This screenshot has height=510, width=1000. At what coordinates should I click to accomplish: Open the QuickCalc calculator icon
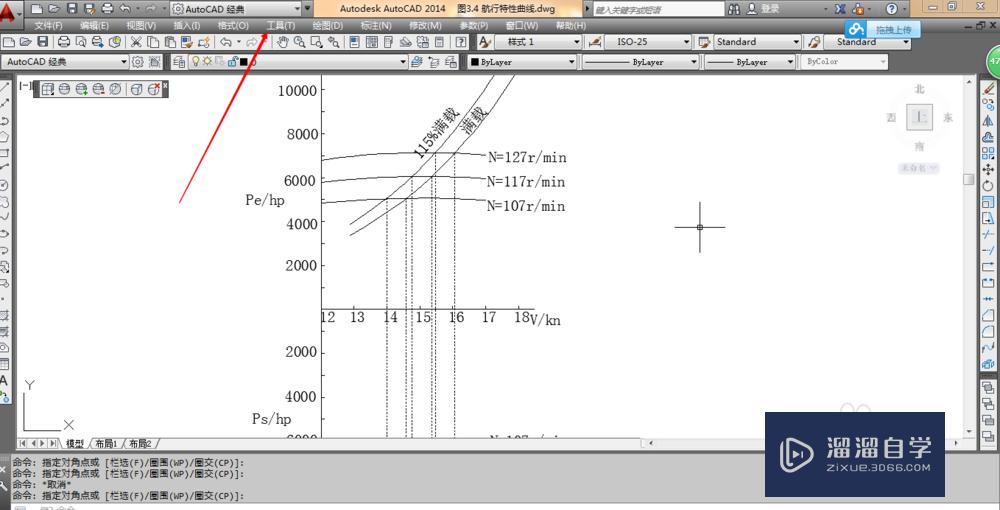439,42
